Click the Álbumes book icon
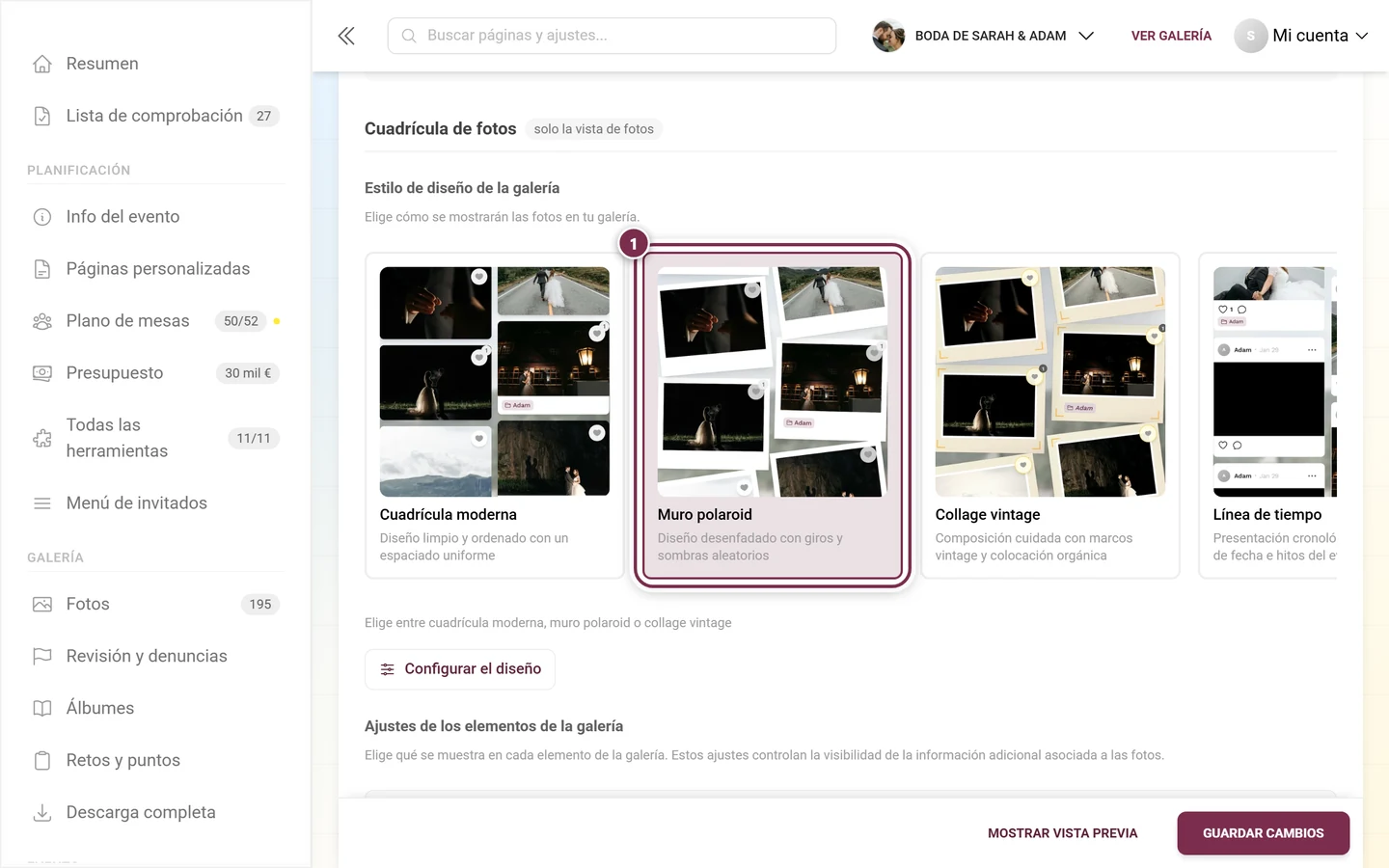Screen dimensions: 1389x868 pos(42,709)
